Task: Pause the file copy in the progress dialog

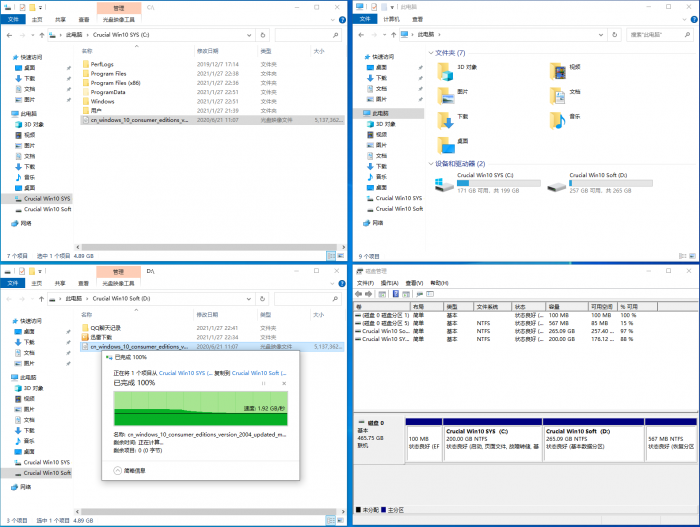Action: (264, 383)
